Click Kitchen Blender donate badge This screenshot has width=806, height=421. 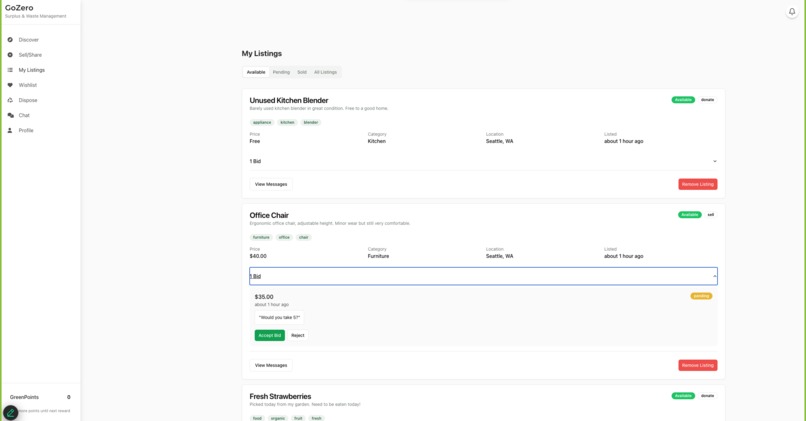pyautogui.click(x=707, y=100)
